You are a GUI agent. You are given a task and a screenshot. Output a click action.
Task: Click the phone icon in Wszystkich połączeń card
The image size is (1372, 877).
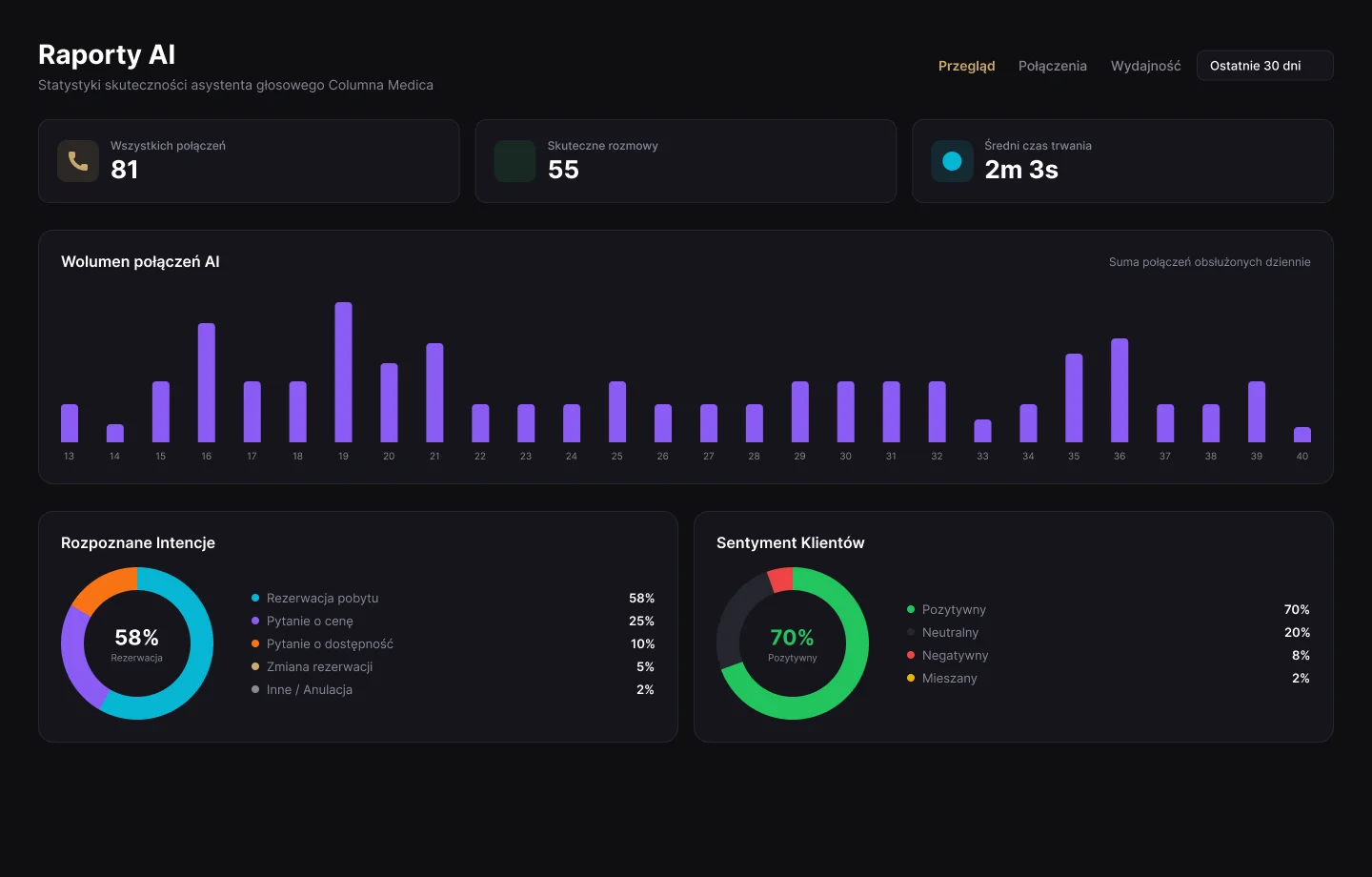click(x=78, y=161)
